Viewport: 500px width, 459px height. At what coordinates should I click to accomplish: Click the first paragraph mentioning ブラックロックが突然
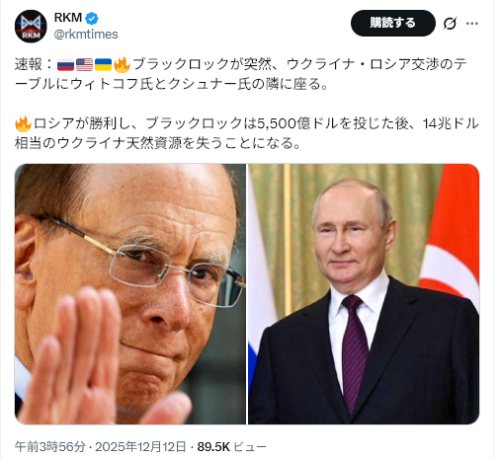point(241,74)
